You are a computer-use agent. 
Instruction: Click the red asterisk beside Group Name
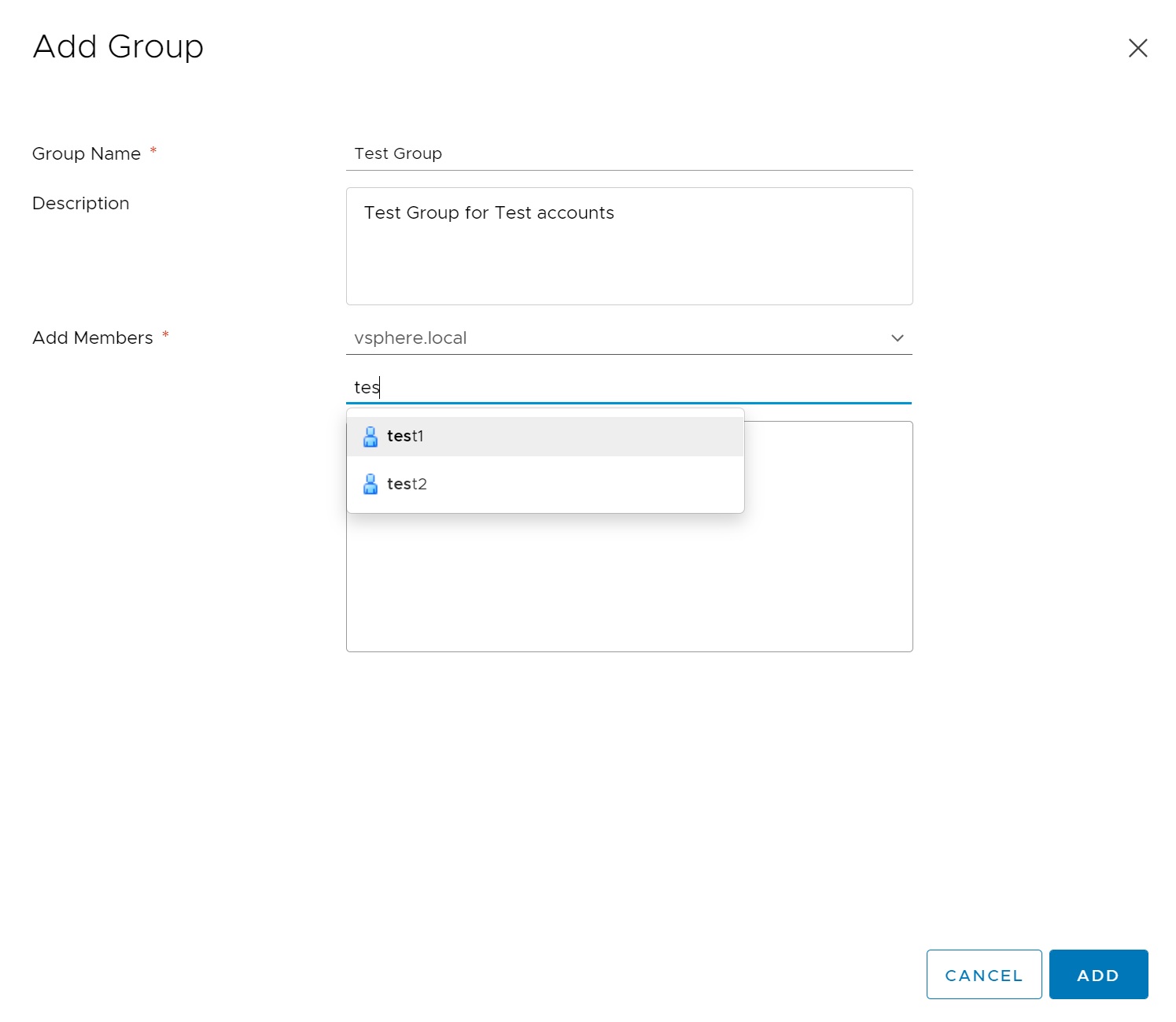click(x=153, y=150)
